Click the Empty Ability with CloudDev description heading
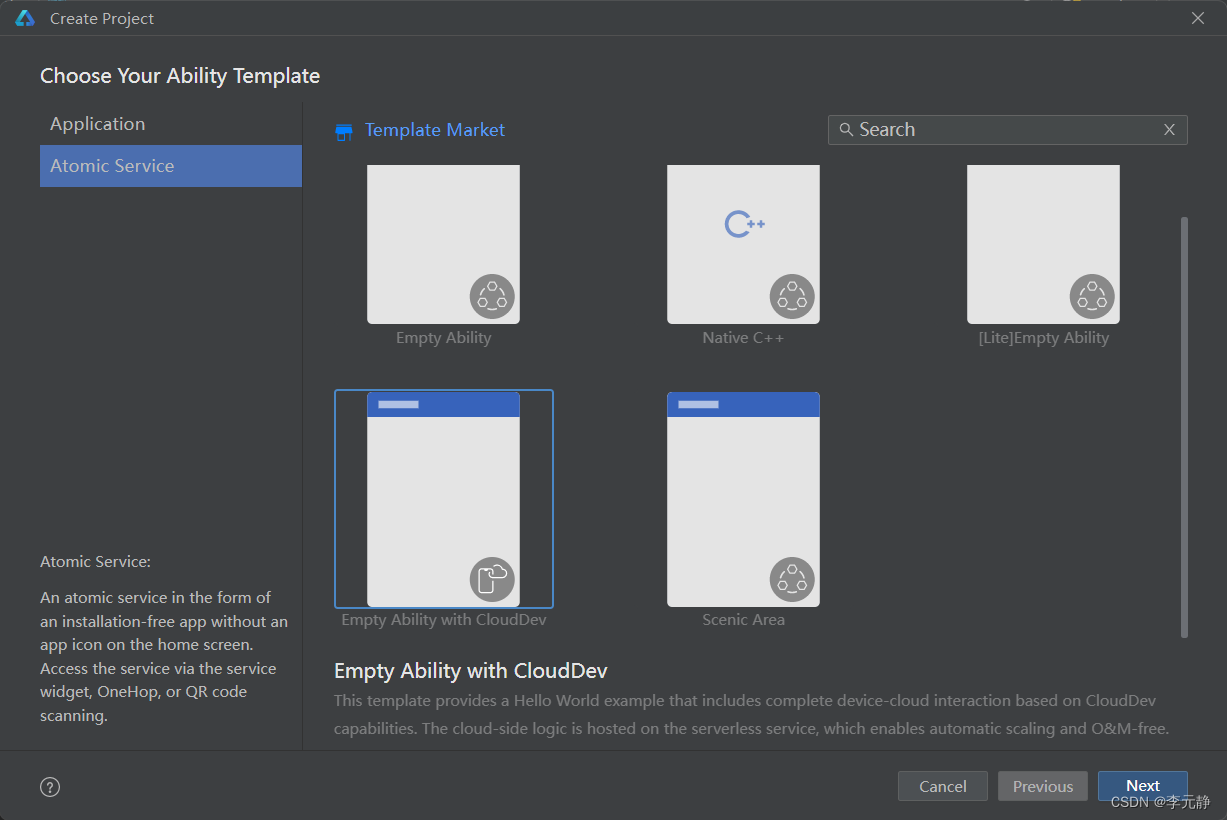The height and width of the screenshot is (820, 1227). pyautogui.click(x=471, y=670)
